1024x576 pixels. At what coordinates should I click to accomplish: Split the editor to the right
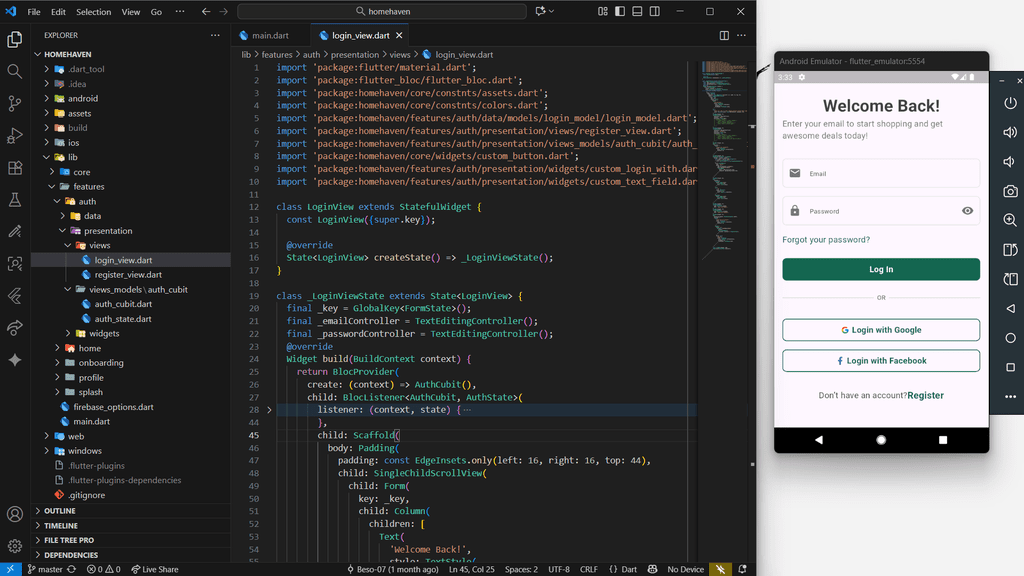pos(724,35)
